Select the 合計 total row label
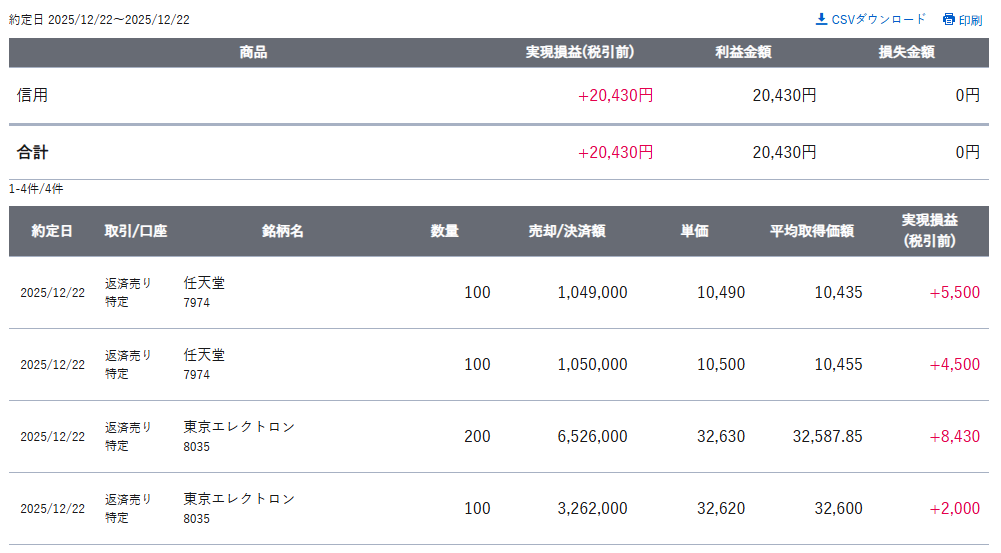Screen dimensions: 1001x553 [x=33, y=153]
